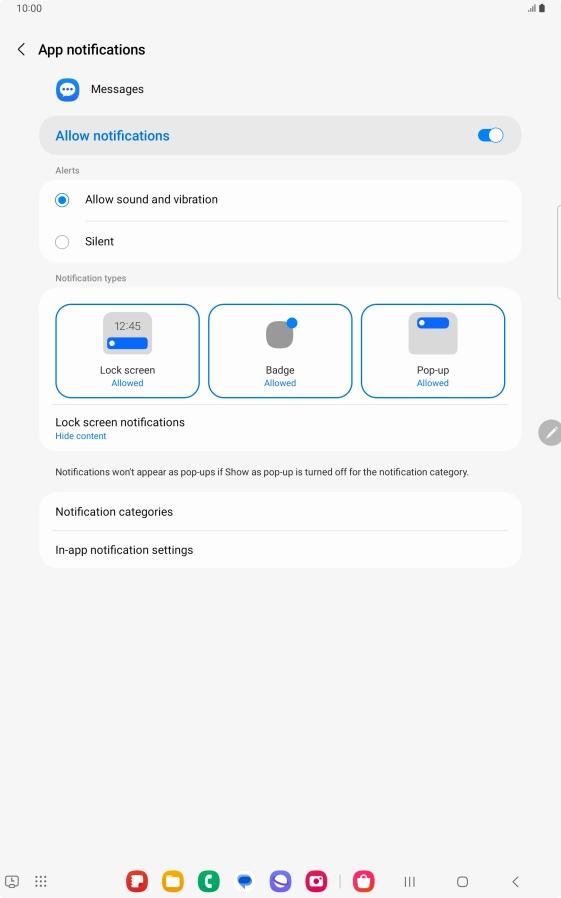Image resolution: width=561 pixels, height=898 pixels.
Task: Tap the home navigation button
Action: 463,881
